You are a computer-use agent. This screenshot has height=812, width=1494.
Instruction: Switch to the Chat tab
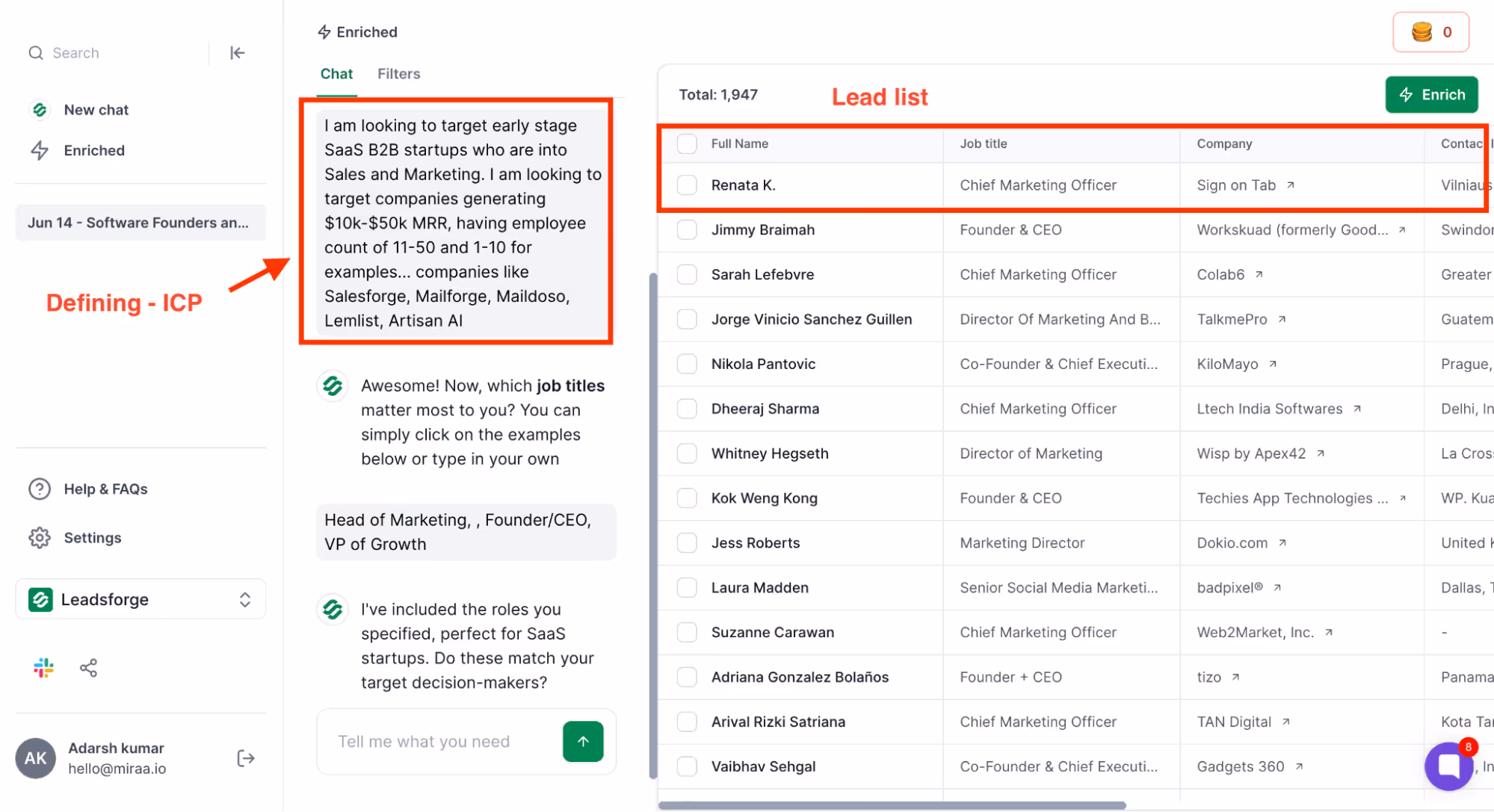336,74
